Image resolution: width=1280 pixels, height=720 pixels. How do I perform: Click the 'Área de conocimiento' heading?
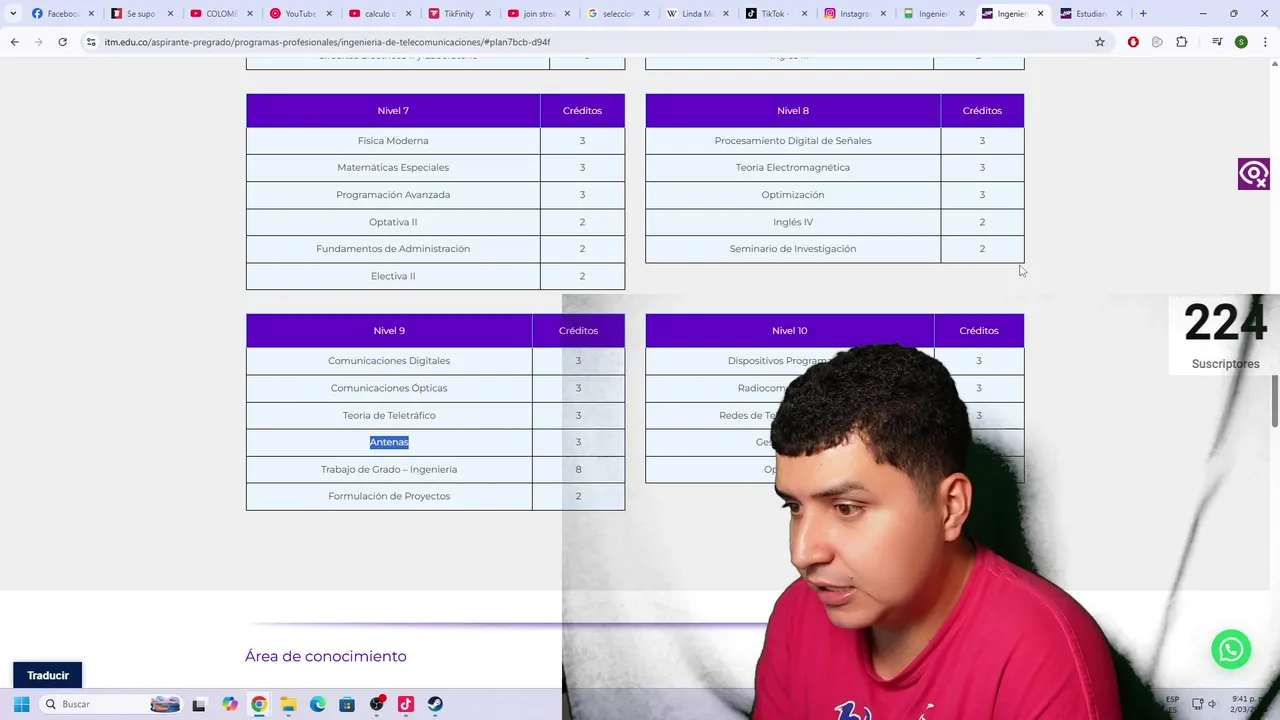pyautogui.click(x=326, y=656)
